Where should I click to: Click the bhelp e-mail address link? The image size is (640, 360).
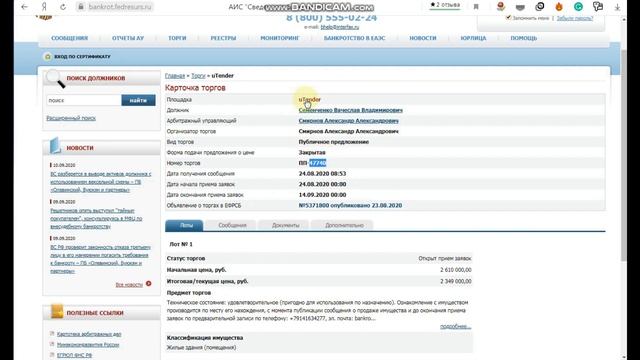[x=340, y=27]
